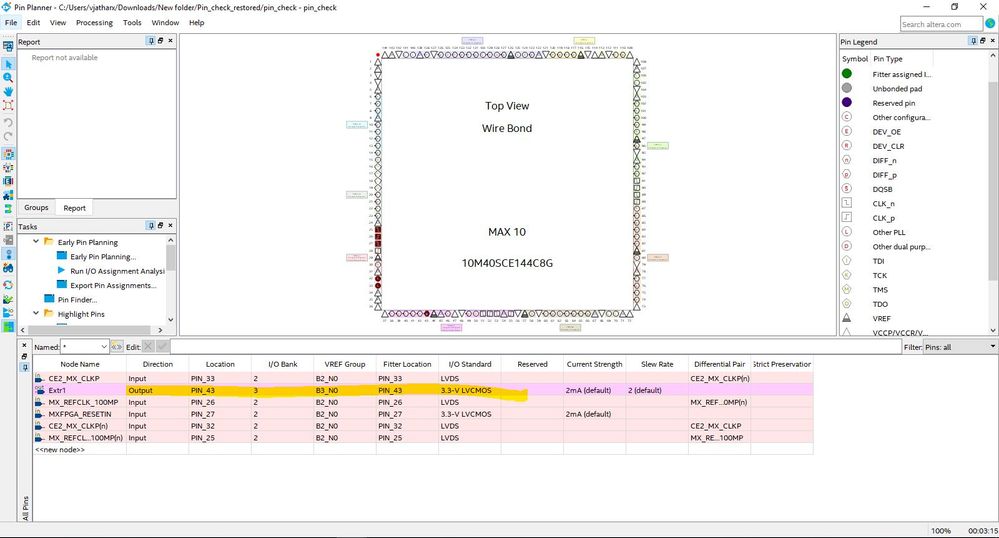Click the binoculars find icon
Screen dimensions: 999x538
8,268
